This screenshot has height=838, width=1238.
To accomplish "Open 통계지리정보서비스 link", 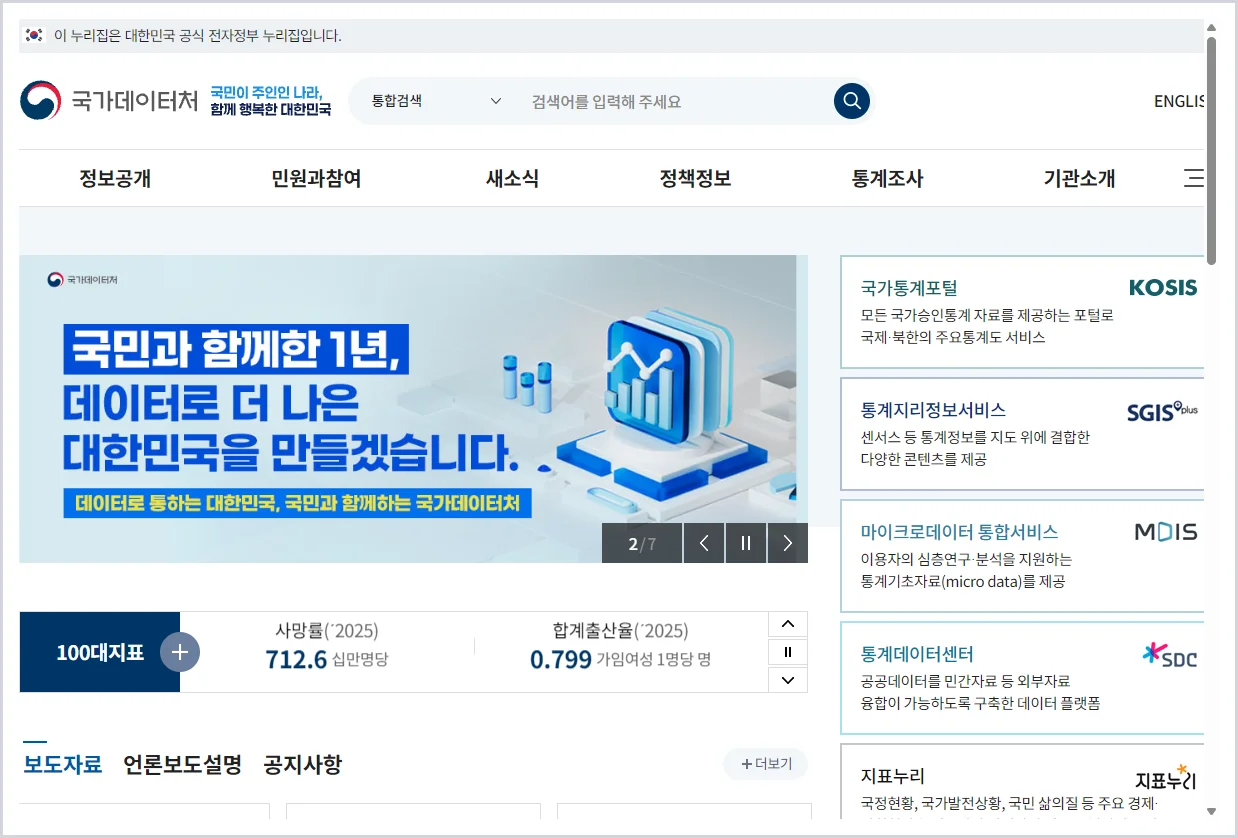I will pos(933,410).
